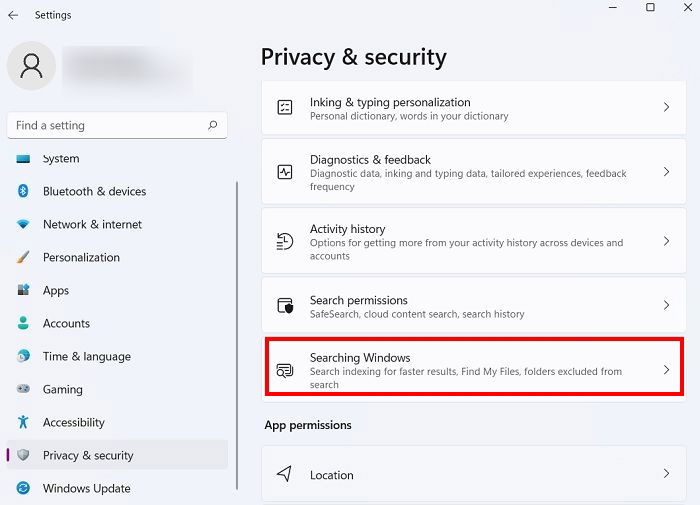The width and height of the screenshot is (700, 505).
Task: Open the System category label
Action: (61, 159)
